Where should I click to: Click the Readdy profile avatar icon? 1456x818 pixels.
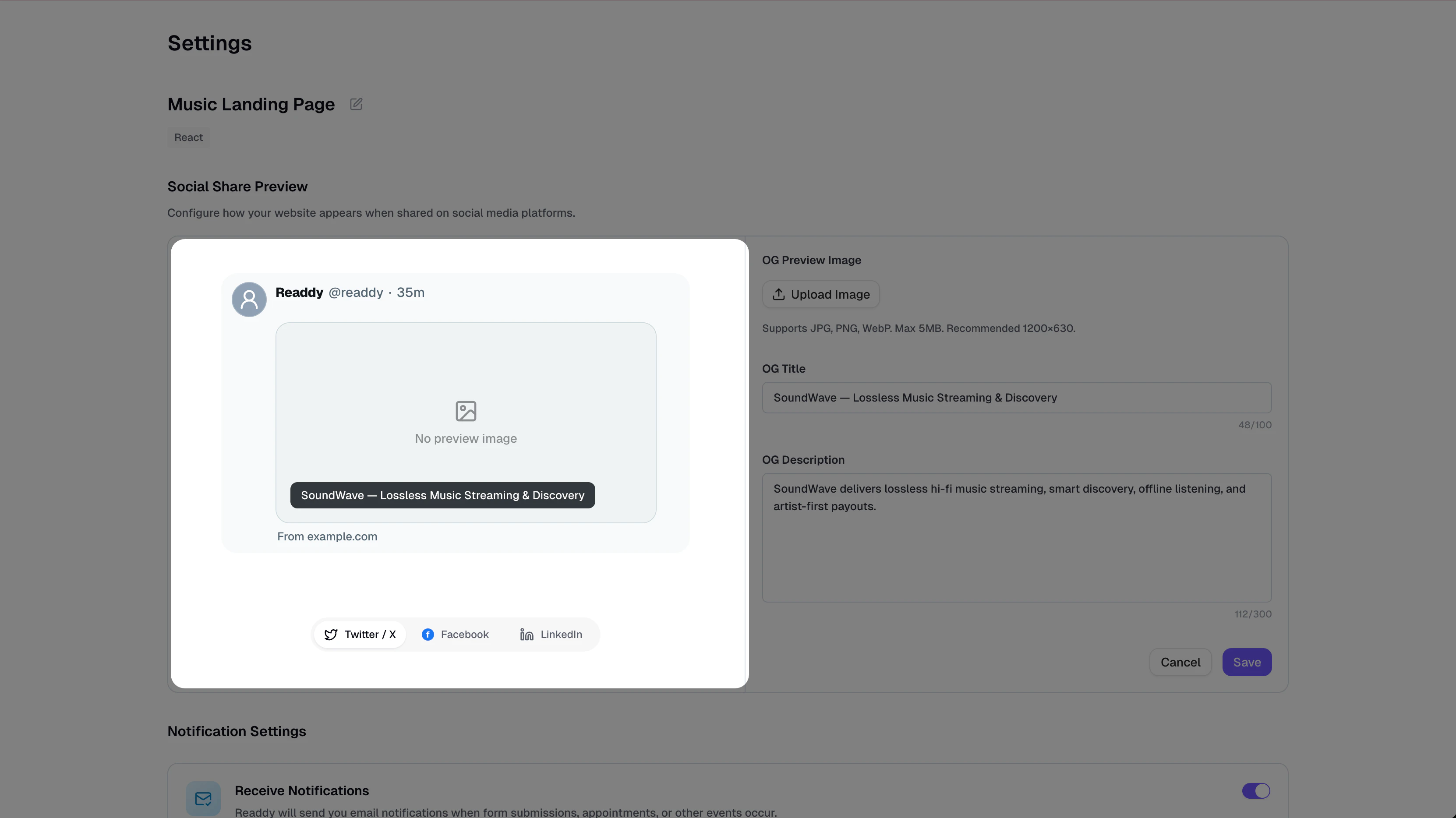[x=249, y=299]
